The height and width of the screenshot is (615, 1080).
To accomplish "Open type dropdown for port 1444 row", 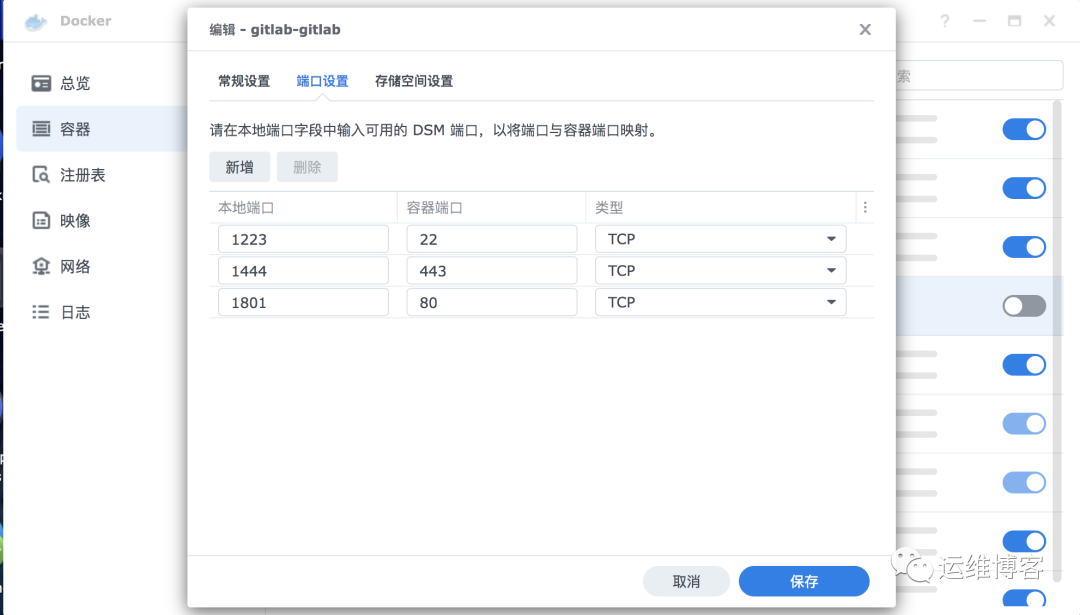I will 720,271.
